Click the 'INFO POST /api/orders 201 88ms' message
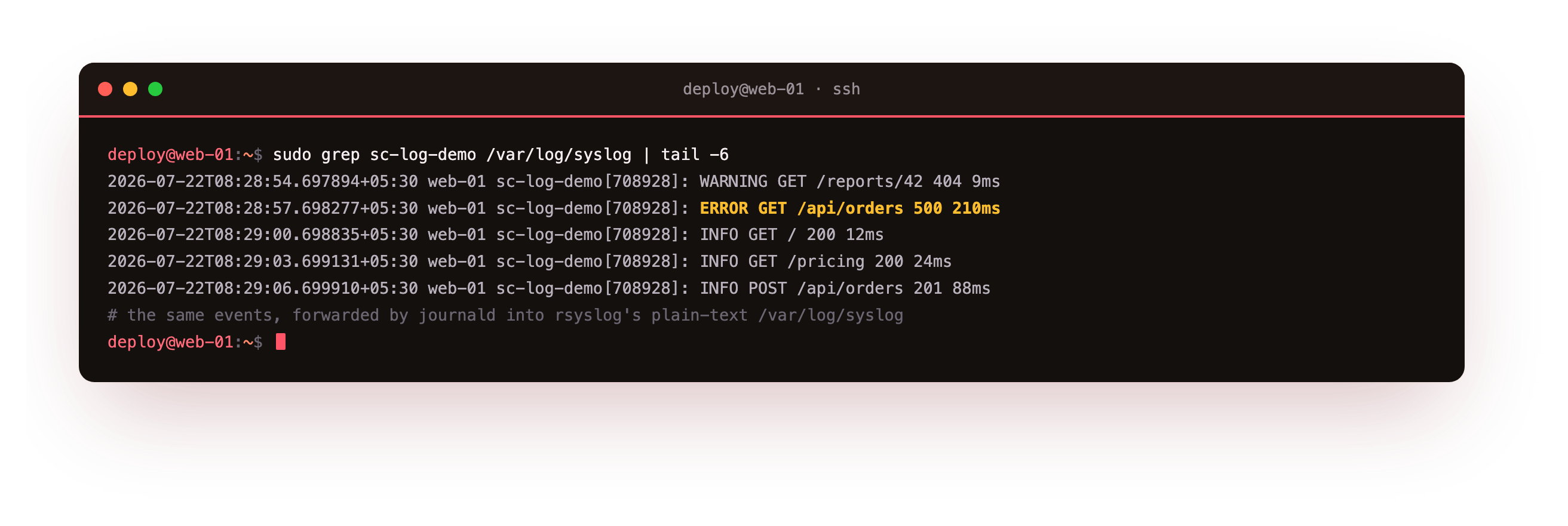 point(845,288)
